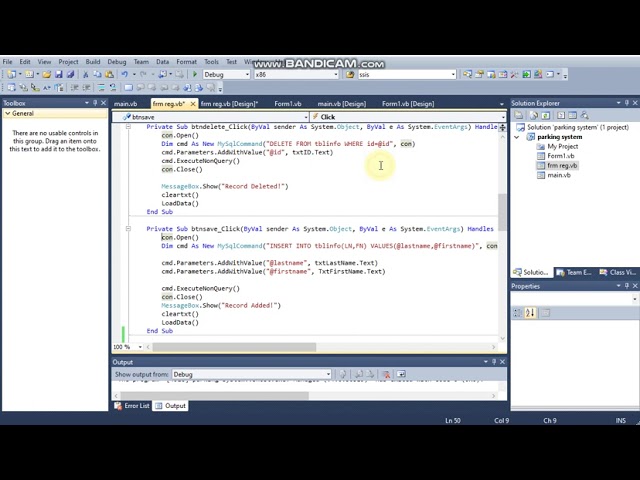The height and width of the screenshot is (480, 640).
Task: Click Show All Files in Solution Explorer toolbar
Action: [x=533, y=116]
